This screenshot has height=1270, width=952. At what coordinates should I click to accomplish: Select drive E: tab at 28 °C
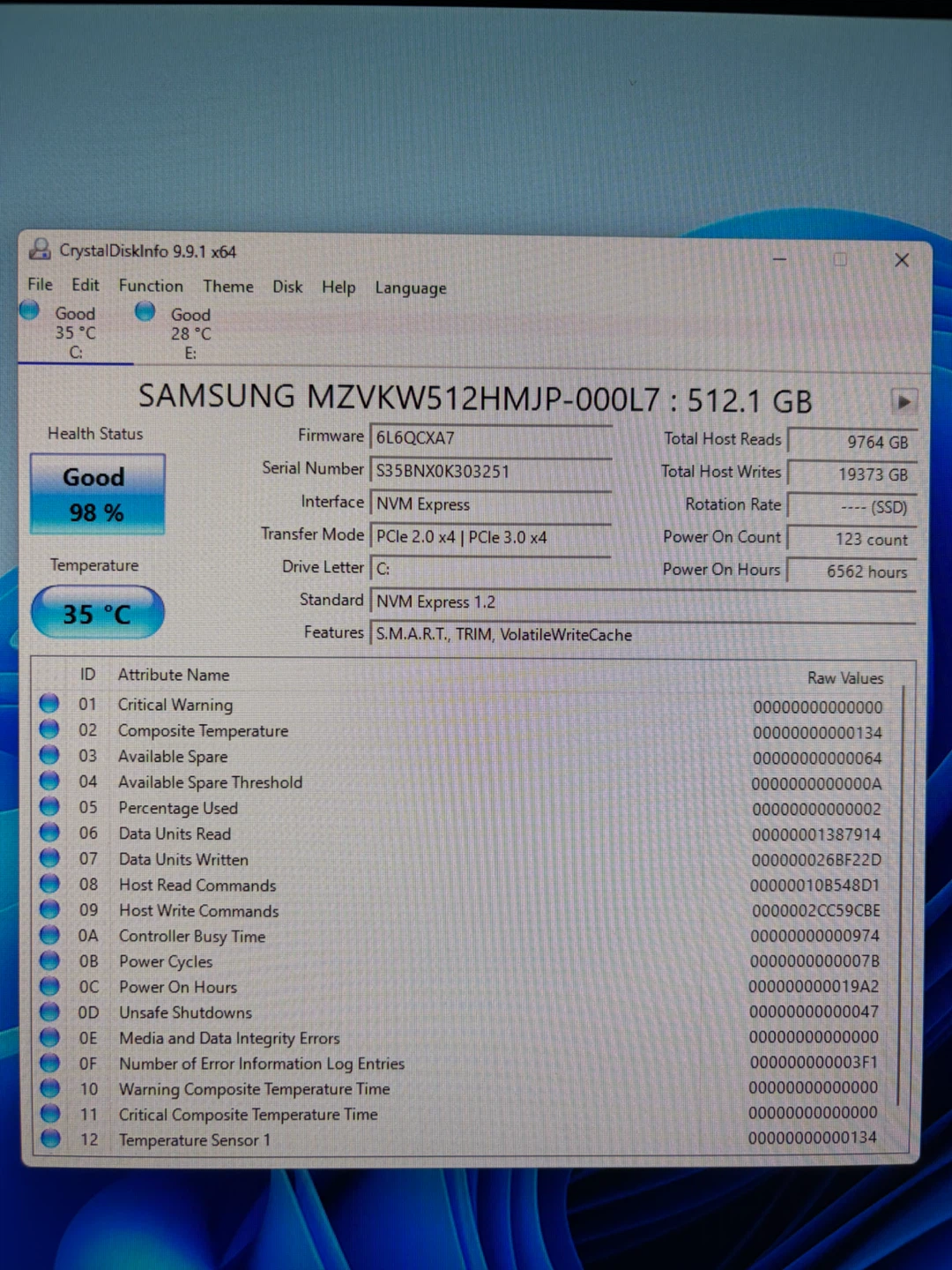190,333
